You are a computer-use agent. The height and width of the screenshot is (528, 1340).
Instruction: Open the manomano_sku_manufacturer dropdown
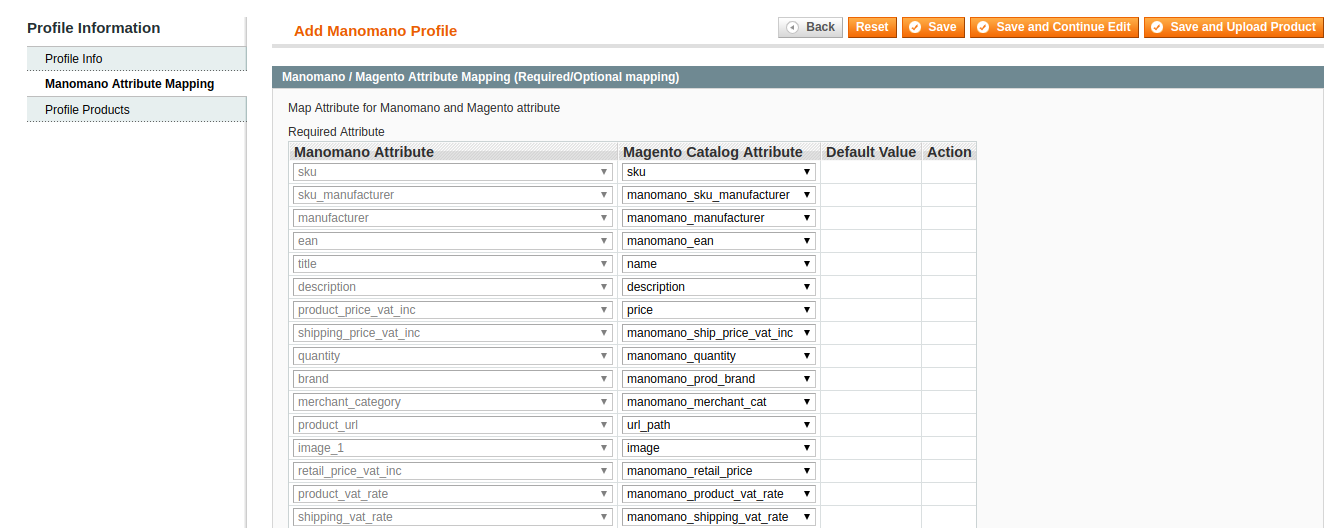tap(719, 195)
